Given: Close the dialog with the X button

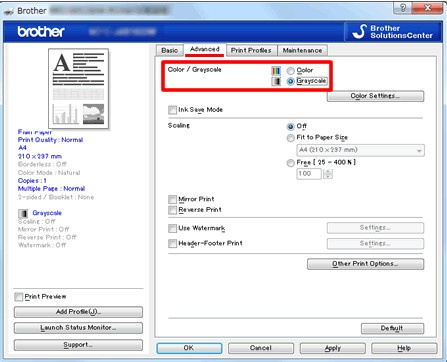Looking at the screenshot, I should [428, 8].
